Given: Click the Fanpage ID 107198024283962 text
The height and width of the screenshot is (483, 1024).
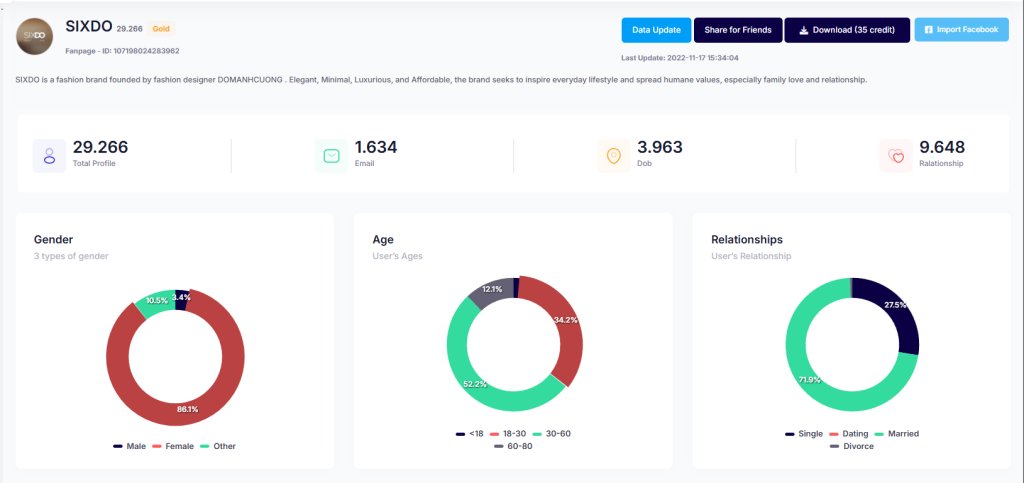Looking at the screenshot, I should click(x=122, y=50).
